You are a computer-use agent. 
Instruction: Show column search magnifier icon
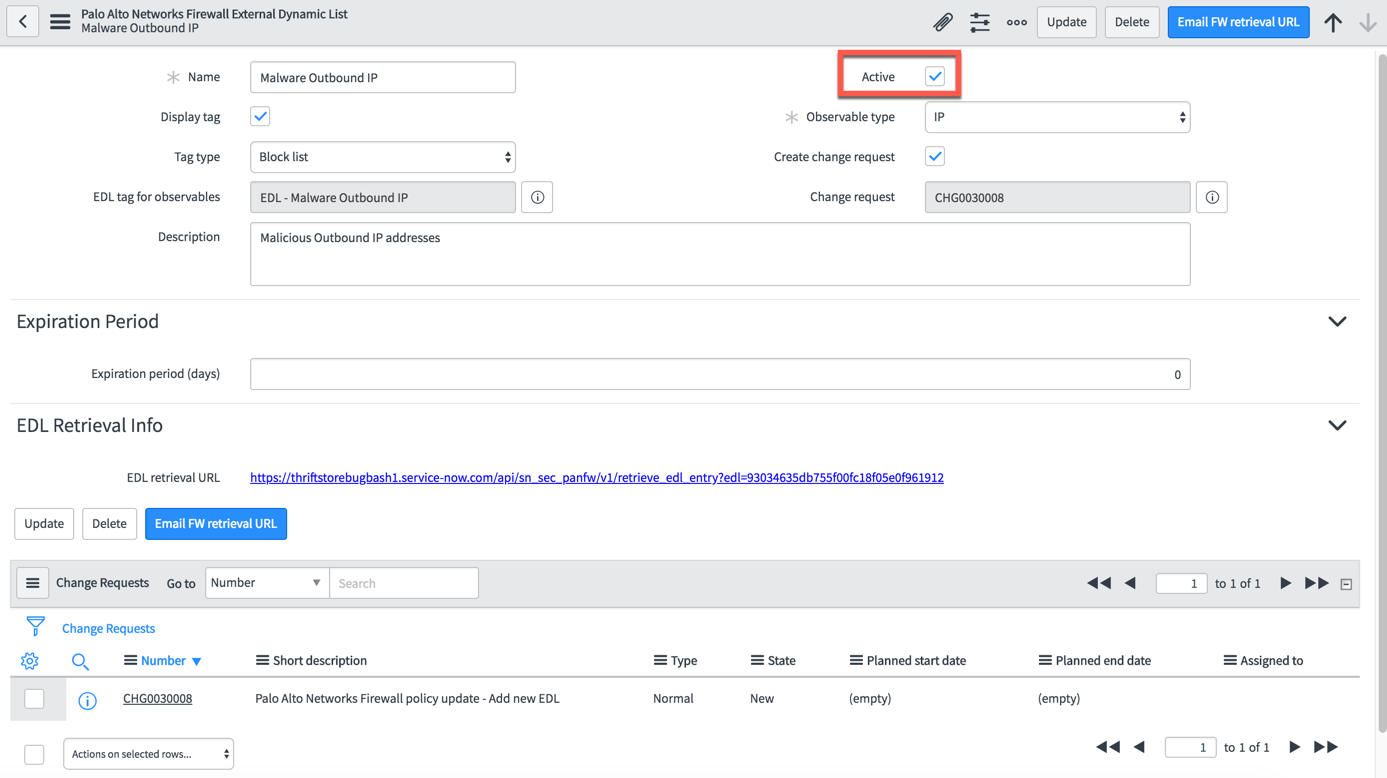(80, 661)
